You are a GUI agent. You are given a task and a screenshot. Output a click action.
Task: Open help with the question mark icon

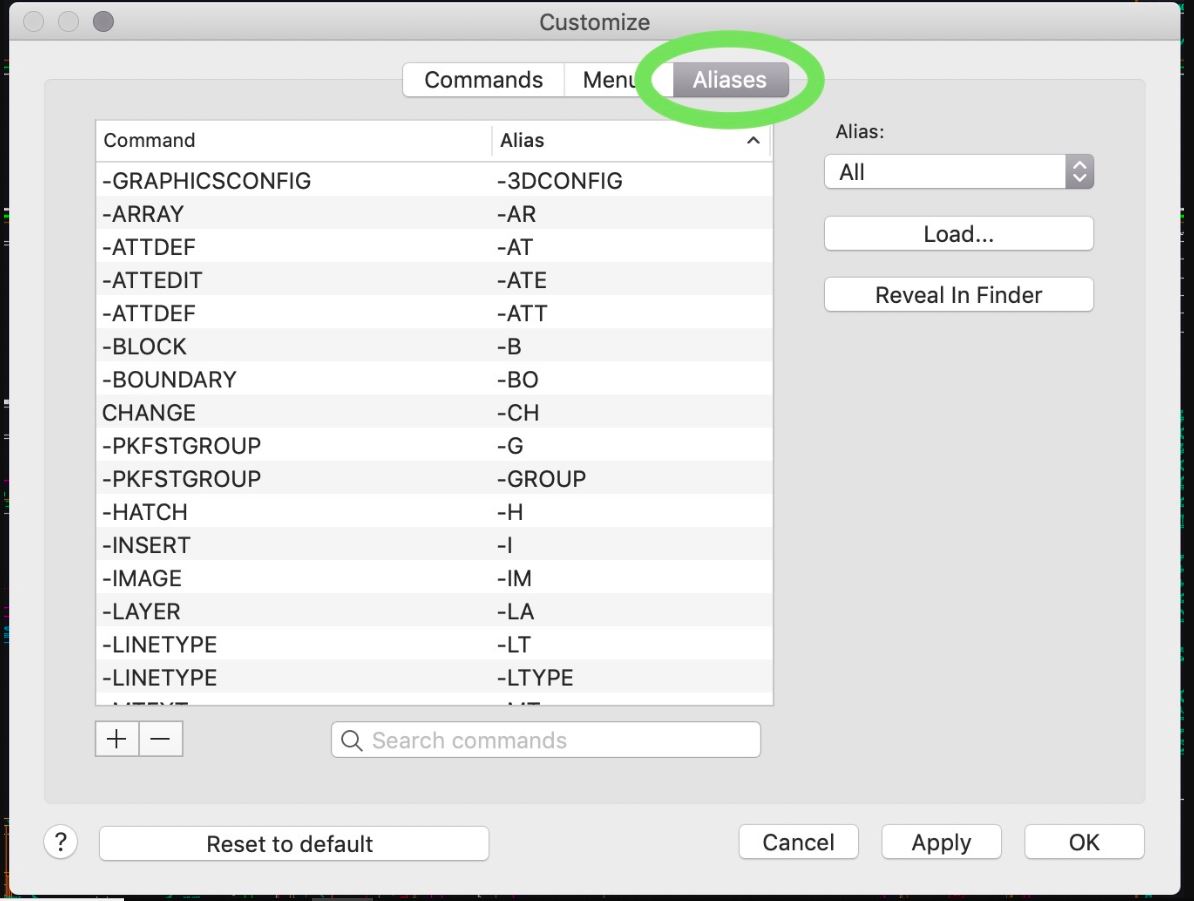tap(61, 842)
